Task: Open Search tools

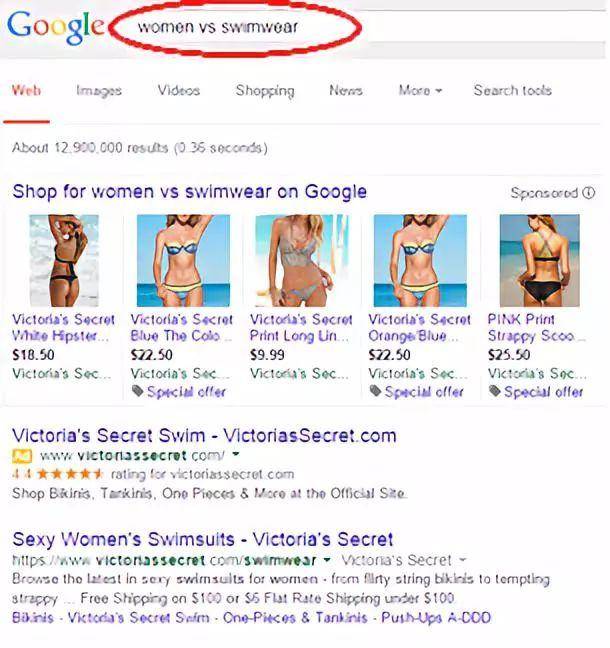Action: 512,90
